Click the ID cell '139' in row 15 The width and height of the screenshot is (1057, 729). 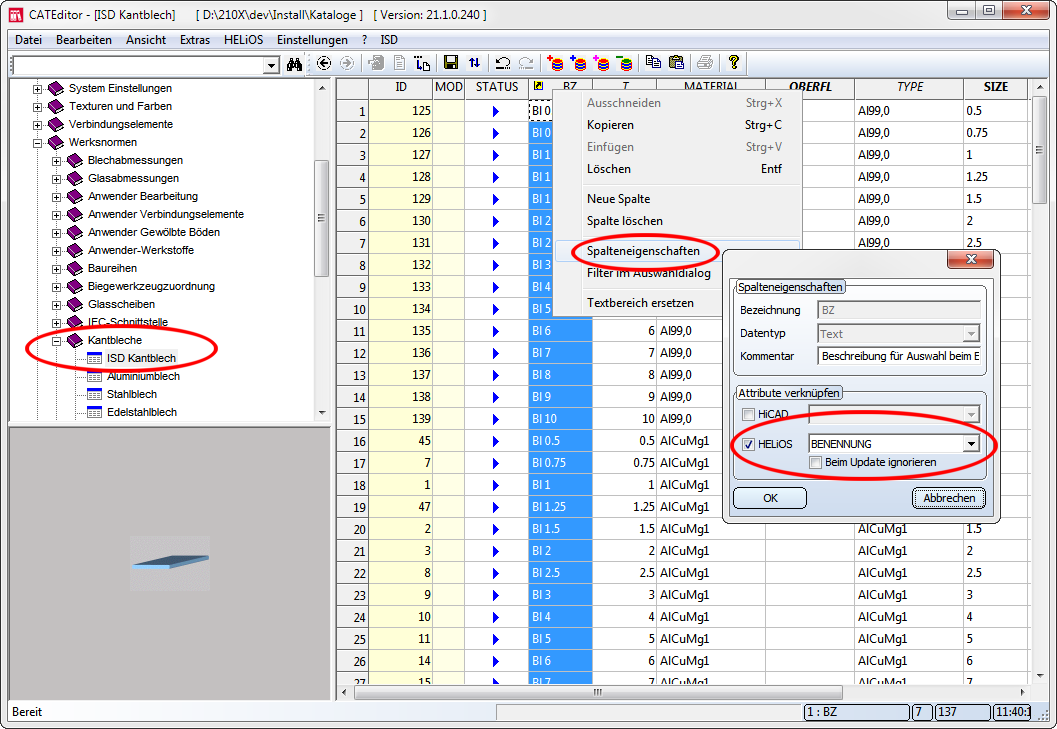point(400,419)
